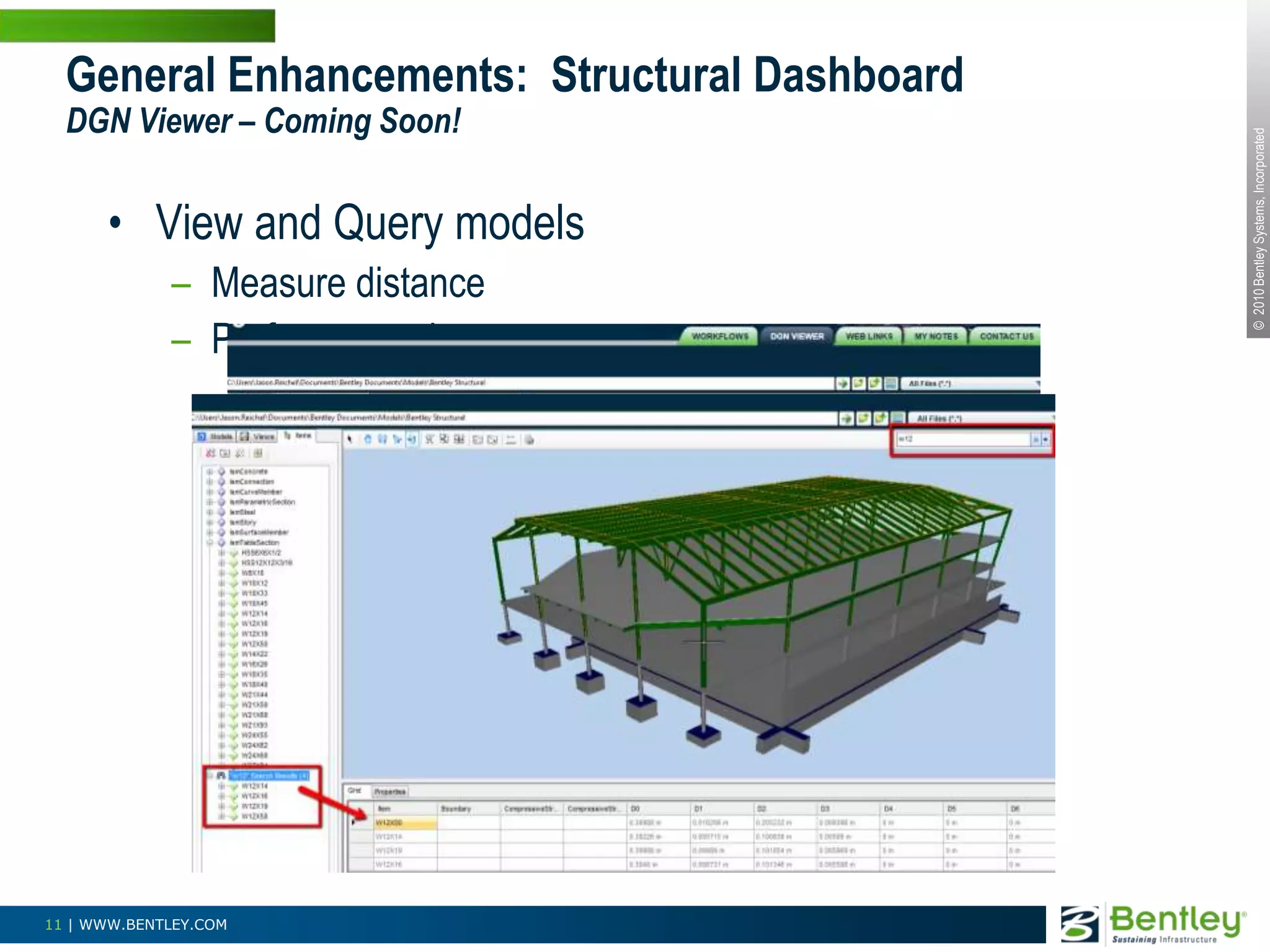Click the red search icon in Items panel
Screen dimensions: 1270x952
click(x=211, y=454)
